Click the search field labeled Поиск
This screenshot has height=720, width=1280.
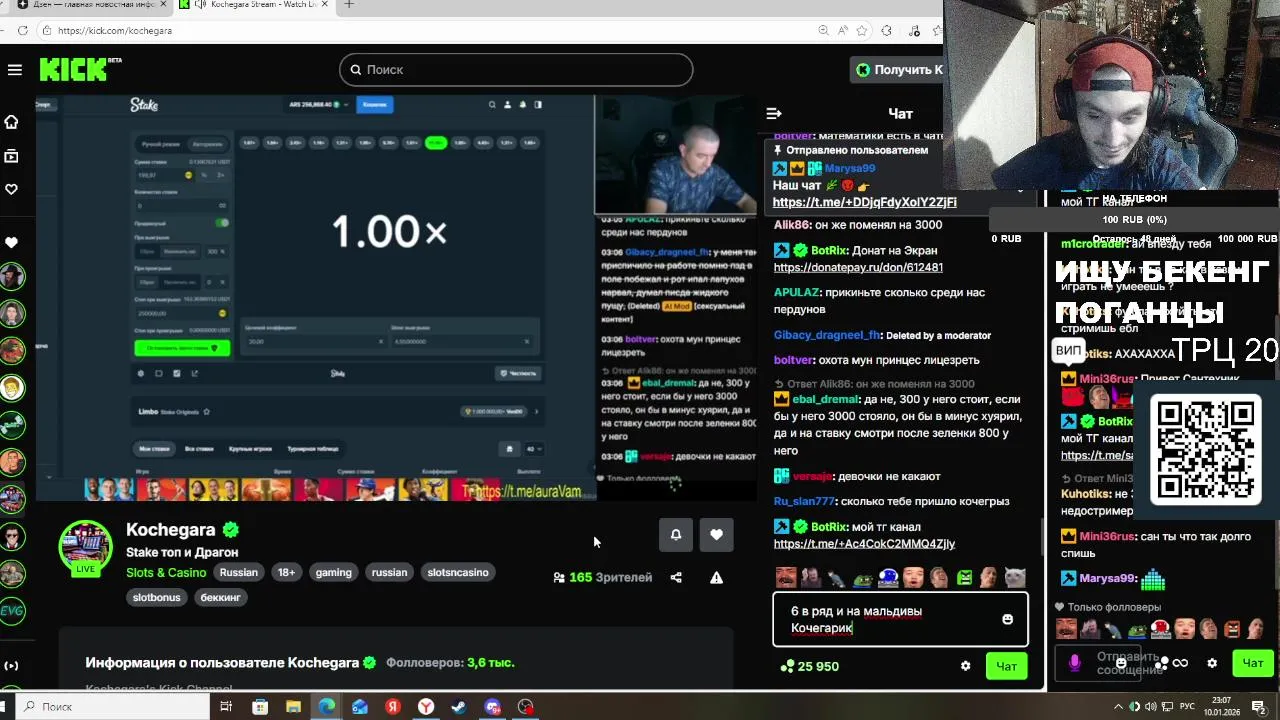coord(516,69)
